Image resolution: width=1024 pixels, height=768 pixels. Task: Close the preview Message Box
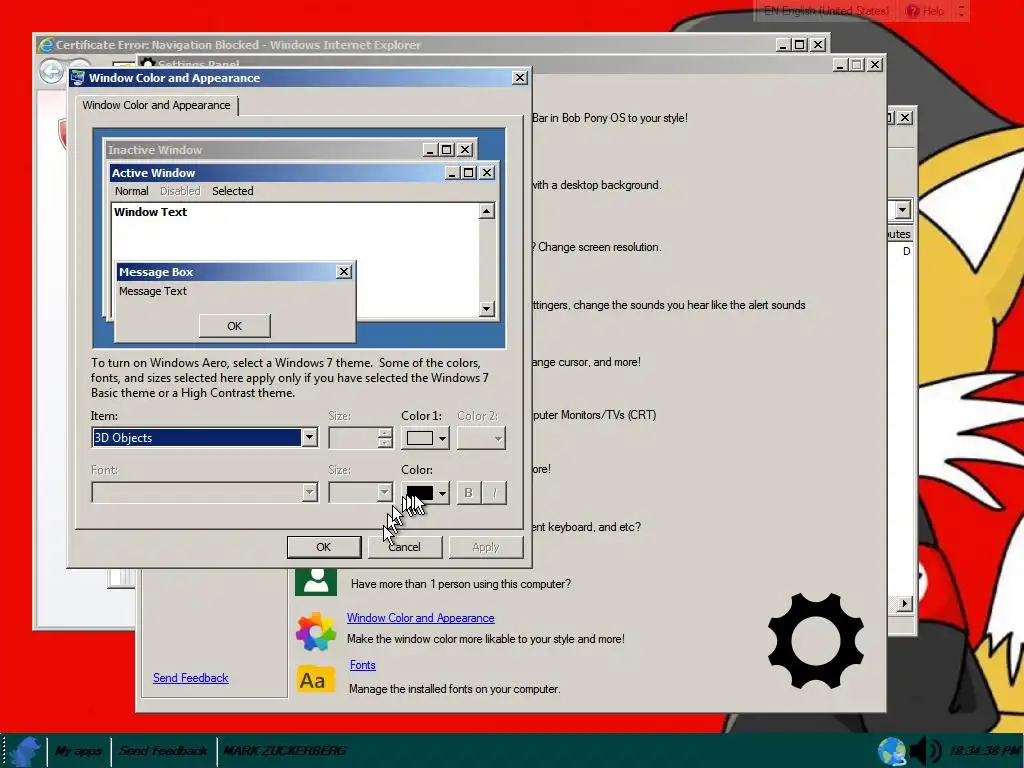tap(344, 272)
